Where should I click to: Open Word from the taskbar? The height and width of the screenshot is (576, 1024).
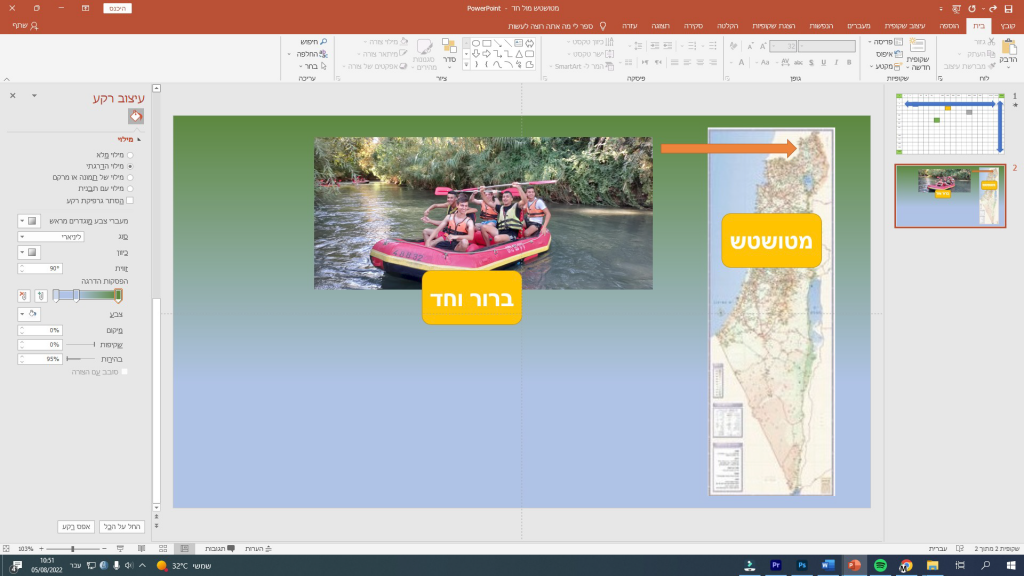click(828, 566)
